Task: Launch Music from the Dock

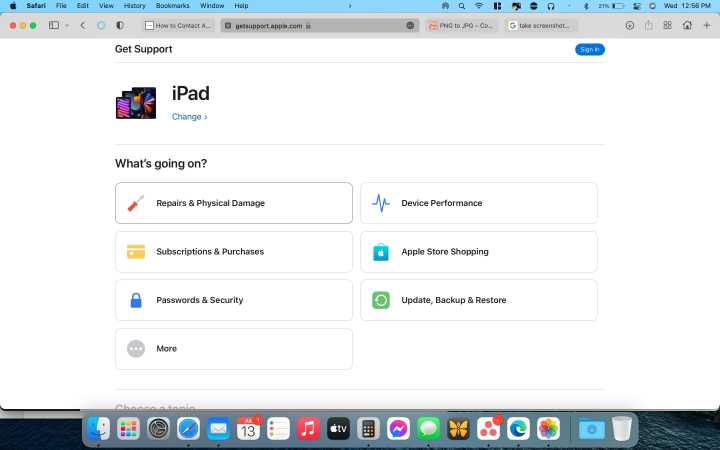Action: click(x=308, y=429)
